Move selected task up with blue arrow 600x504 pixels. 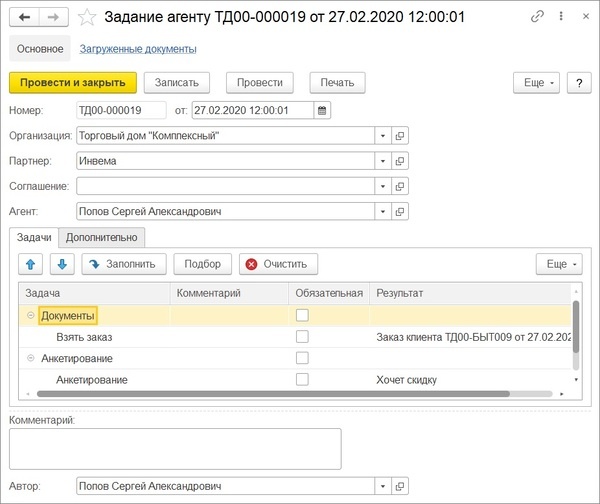pos(31,264)
